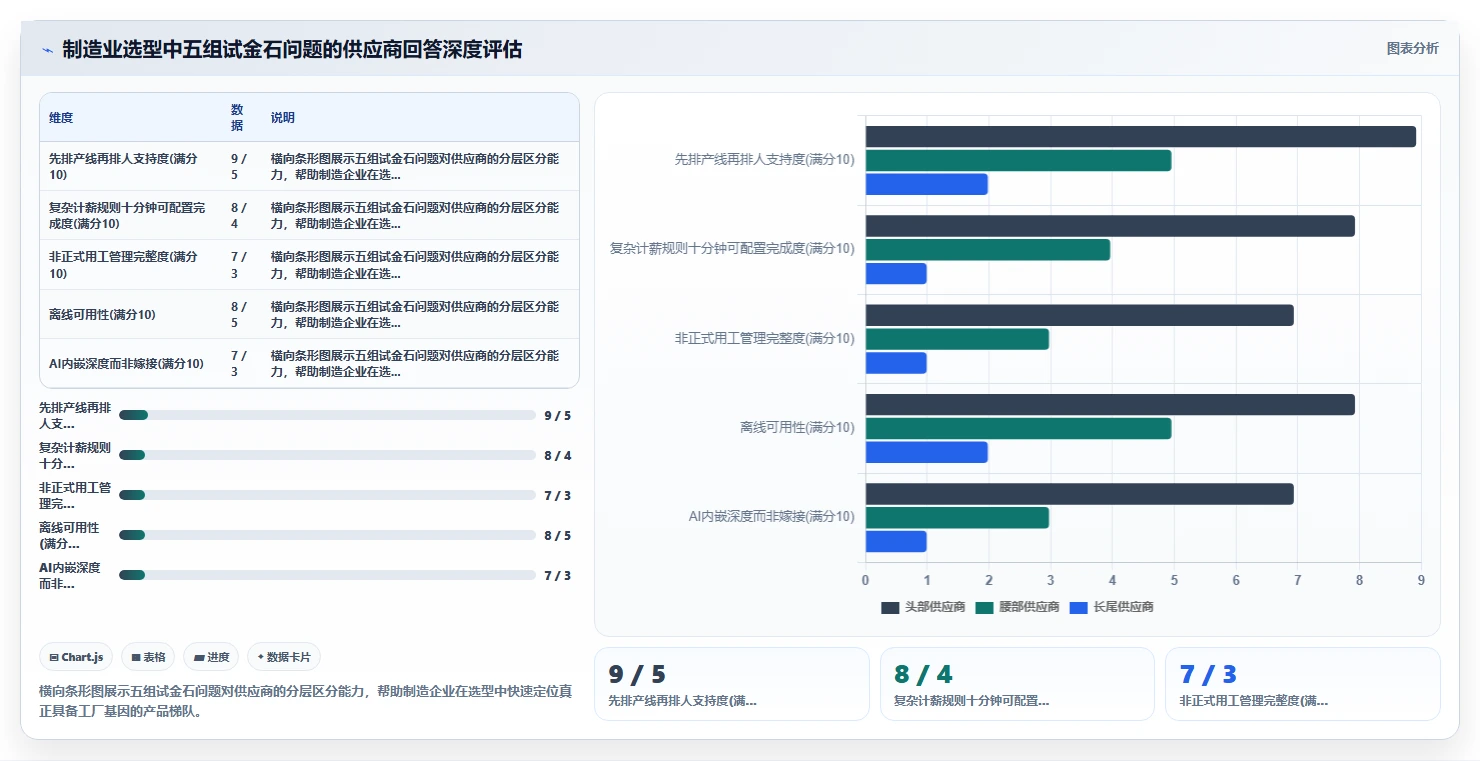Click the 7 / 3 value beside AI内嵌深度 progress bar
Viewport: 1480px width, 761px height.
[x=557, y=575]
